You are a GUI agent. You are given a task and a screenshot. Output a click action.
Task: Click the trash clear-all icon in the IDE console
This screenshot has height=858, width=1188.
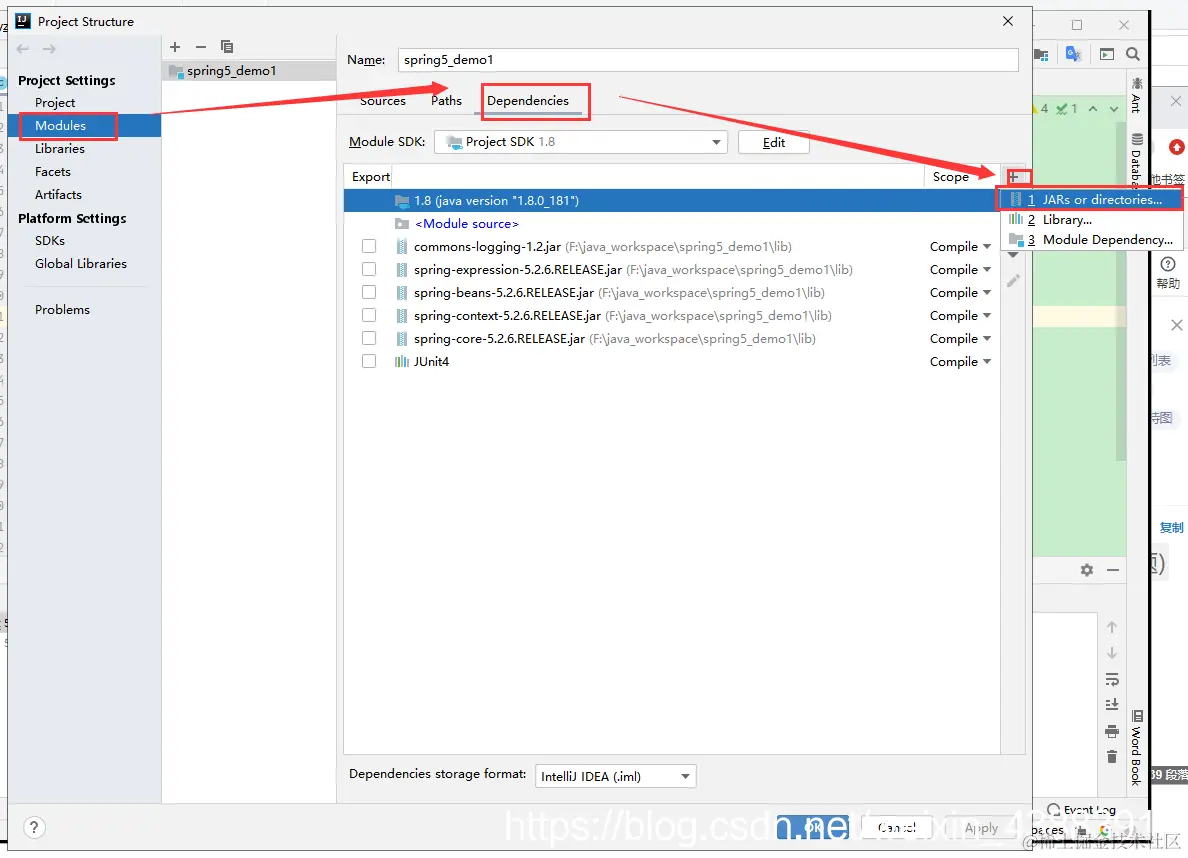[x=1111, y=756]
